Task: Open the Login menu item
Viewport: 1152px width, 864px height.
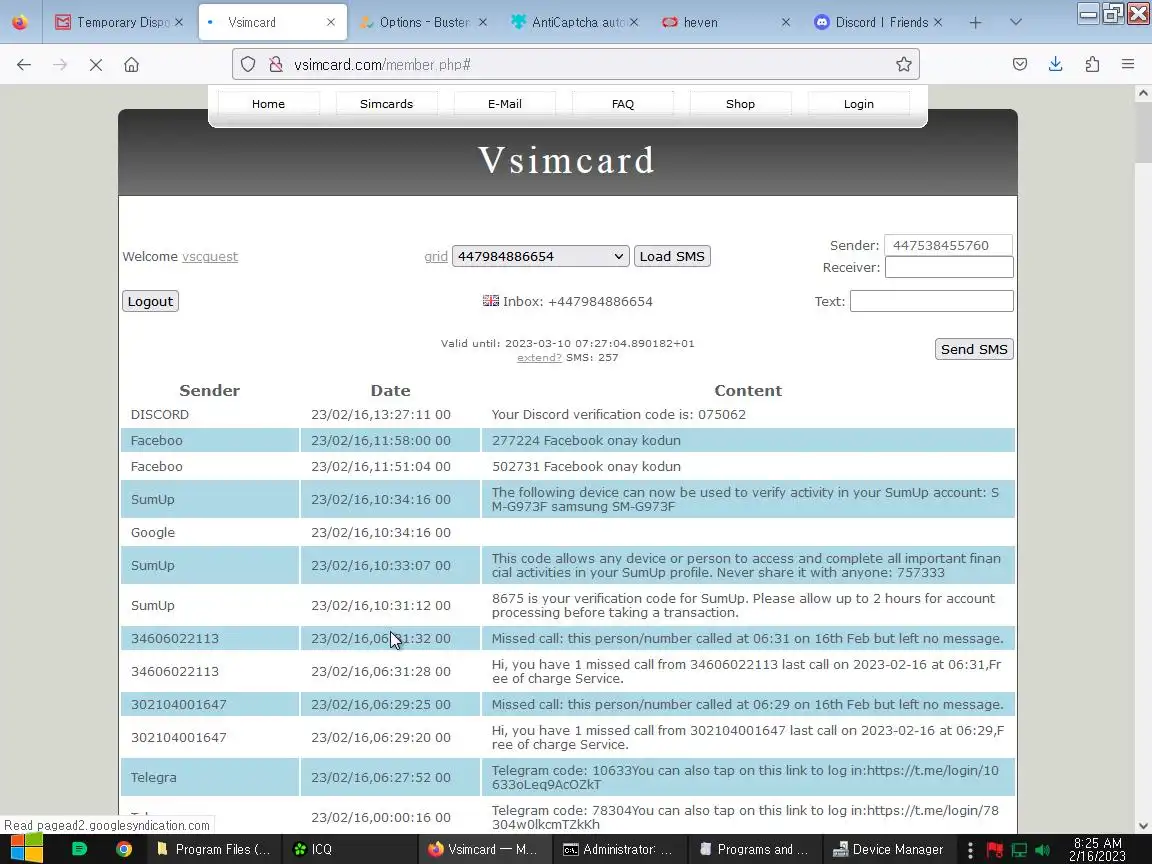Action: [859, 104]
